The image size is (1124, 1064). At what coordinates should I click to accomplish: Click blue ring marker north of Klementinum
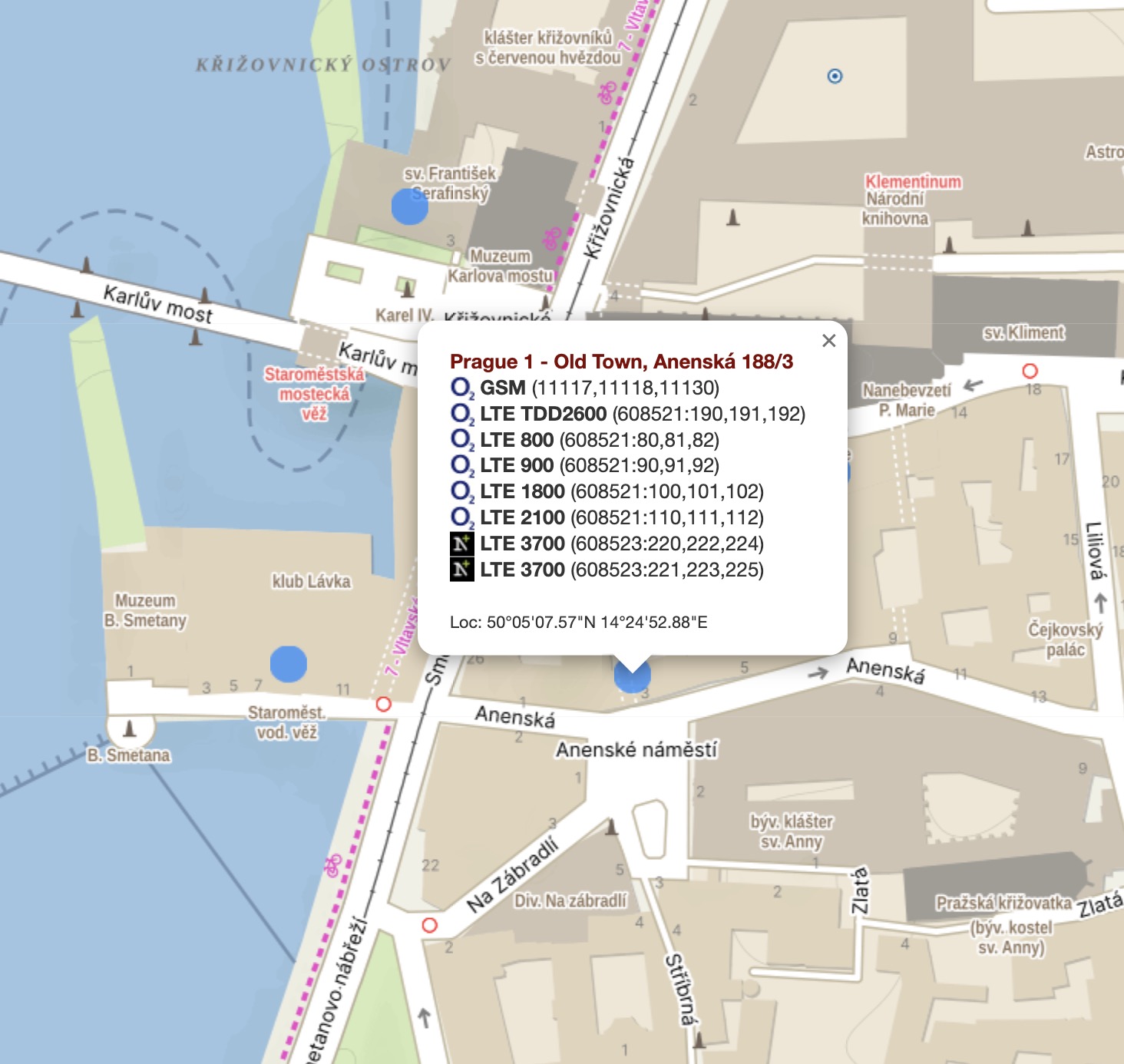tap(835, 76)
